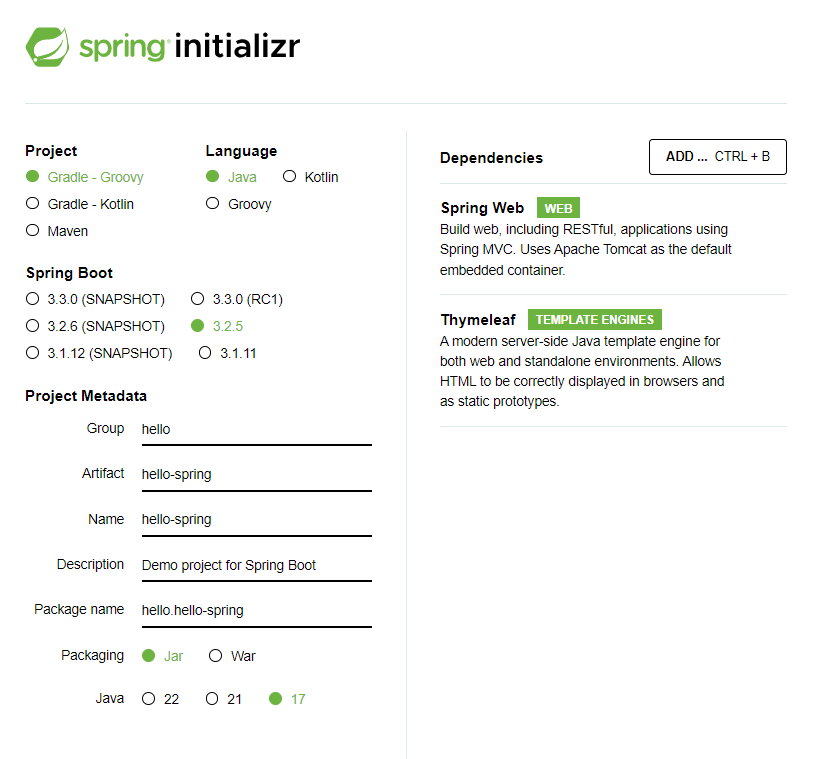The width and height of the screenshot is (813, 759).
Task: Open the ADD dependencies button
Action: (x=718, y=157)
